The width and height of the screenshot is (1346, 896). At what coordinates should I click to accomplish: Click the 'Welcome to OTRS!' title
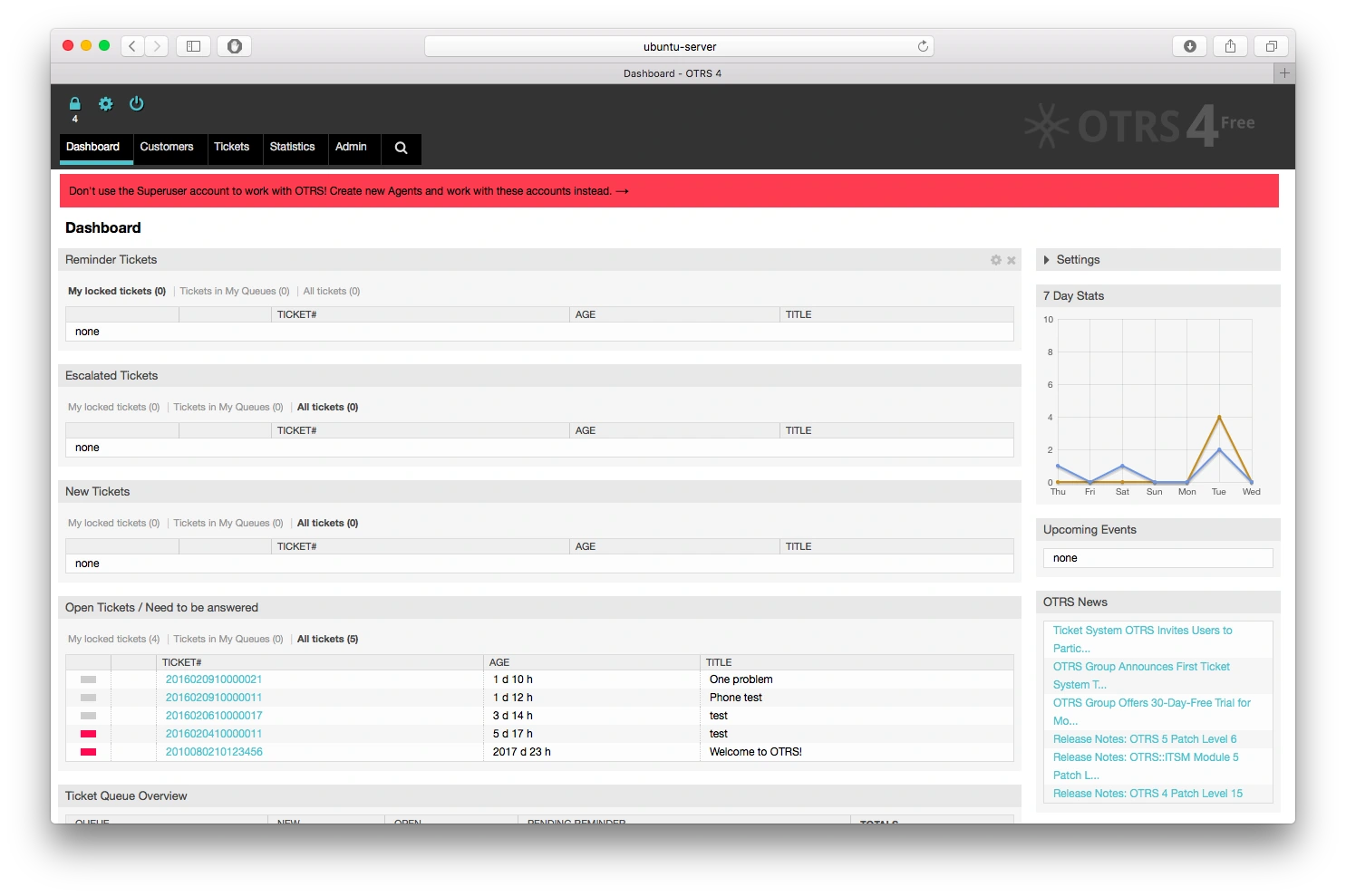756,752
